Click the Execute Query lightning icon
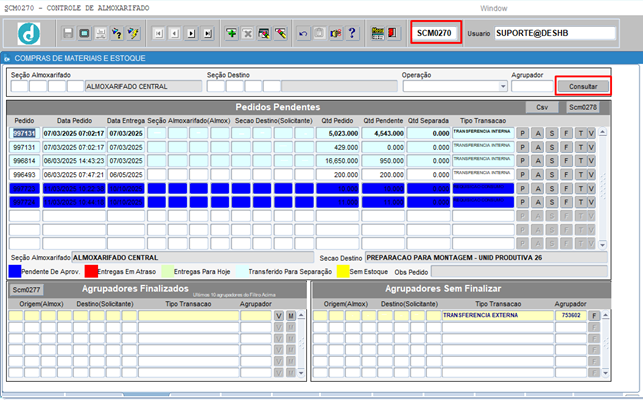 tap(133, 33)
